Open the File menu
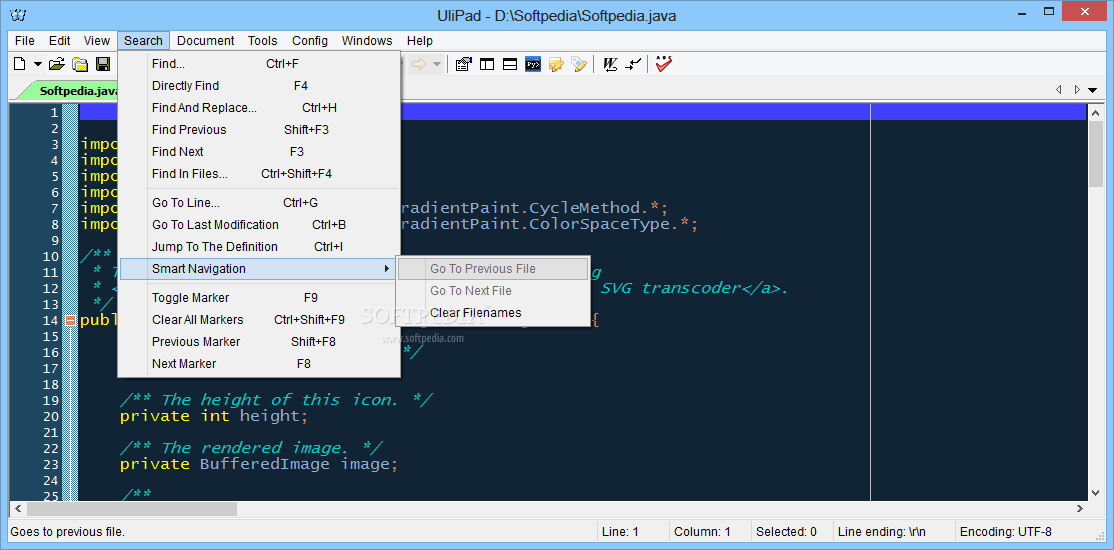The height and width of the screenshot is (550, 1114). (x=24, y=41)
